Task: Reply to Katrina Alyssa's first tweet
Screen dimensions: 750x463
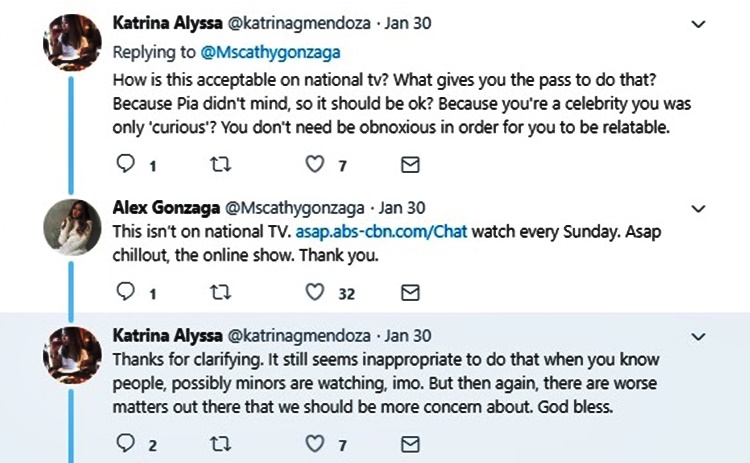Action: (125, 164)
